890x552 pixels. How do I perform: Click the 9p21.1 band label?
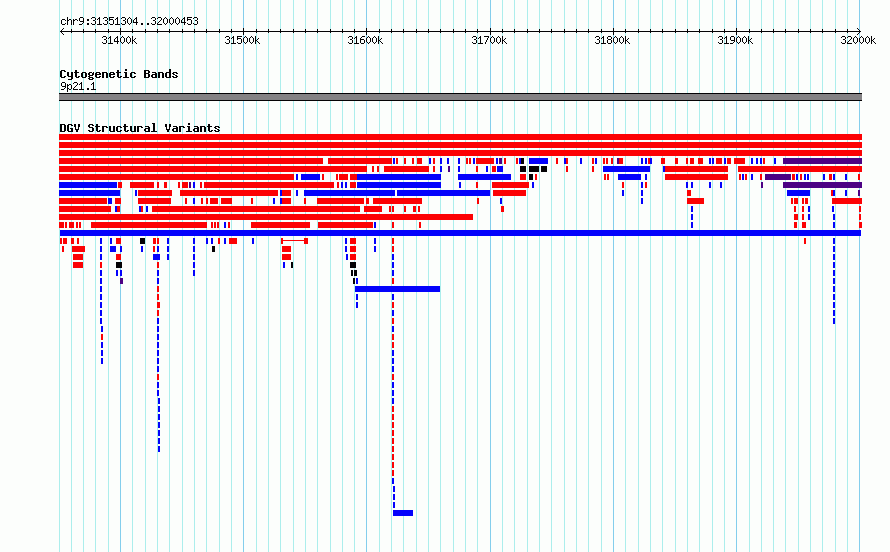coord(78,86)
